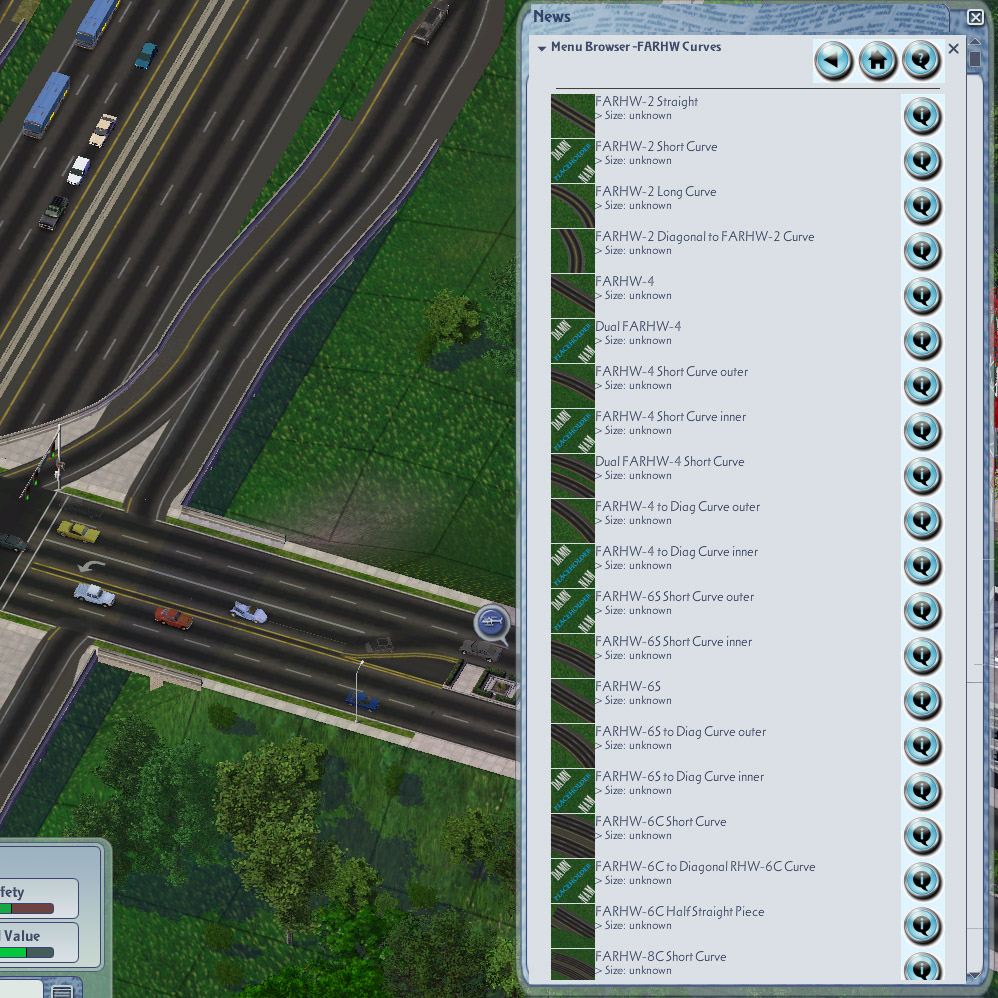Select the FARHW-6S to Diag Curve outer thumbnail
Image resolution: width=998 pixels, height=998 pixels.
click(x=573, y=746)
